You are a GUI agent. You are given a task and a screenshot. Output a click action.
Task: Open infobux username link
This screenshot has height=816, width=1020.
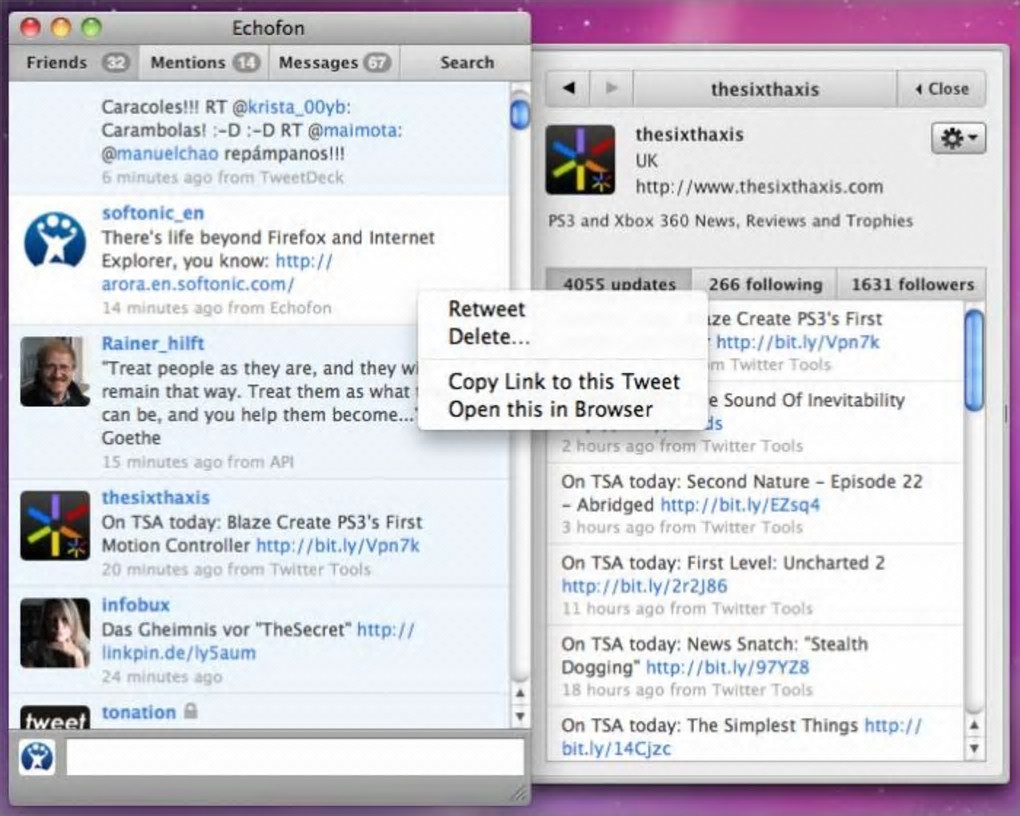[135, 605]
